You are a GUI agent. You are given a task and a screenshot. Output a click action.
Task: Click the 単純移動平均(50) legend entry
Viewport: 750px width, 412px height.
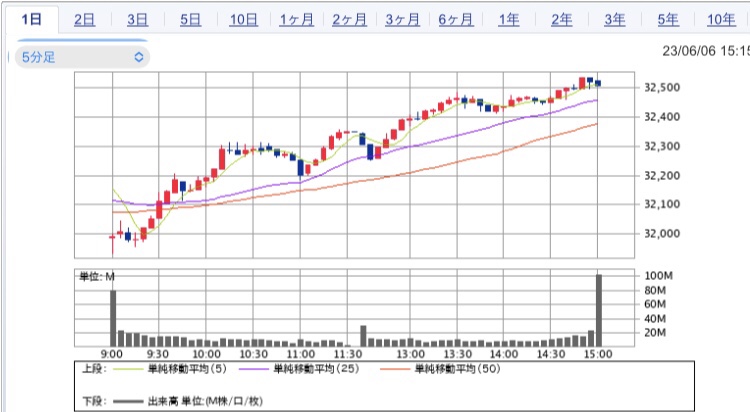point(457,369)
